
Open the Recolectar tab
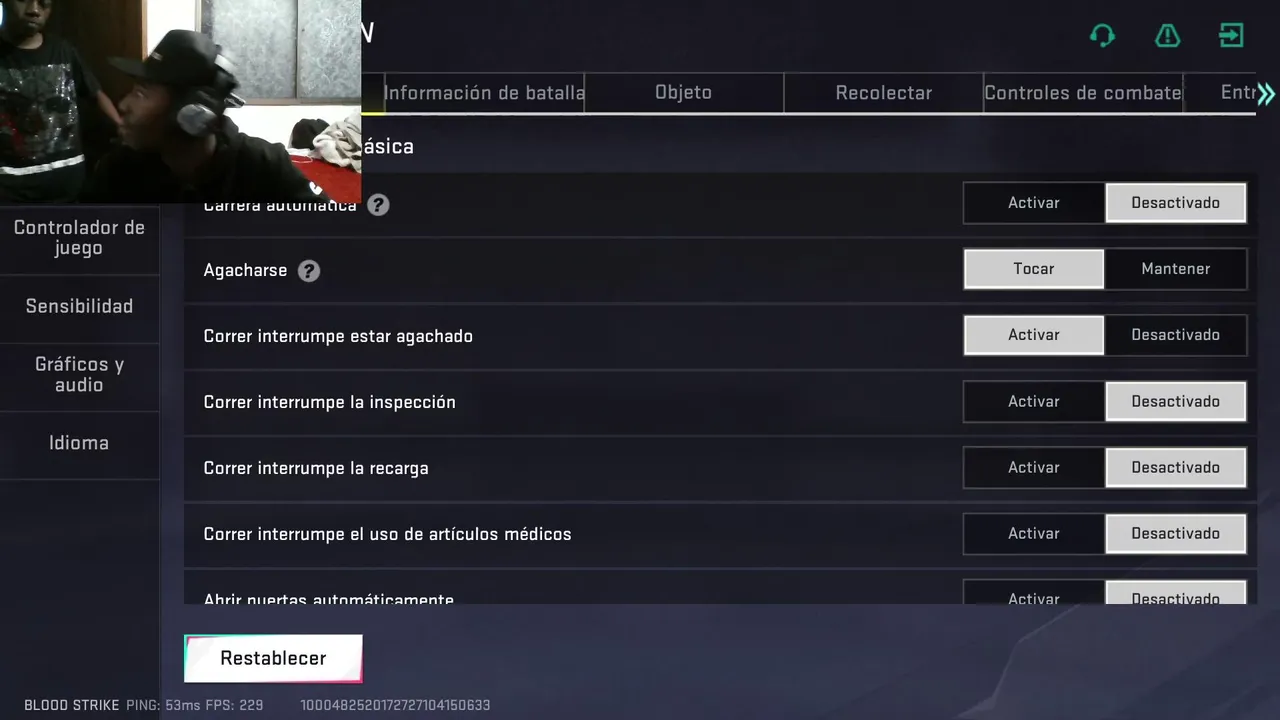[884, 93]
